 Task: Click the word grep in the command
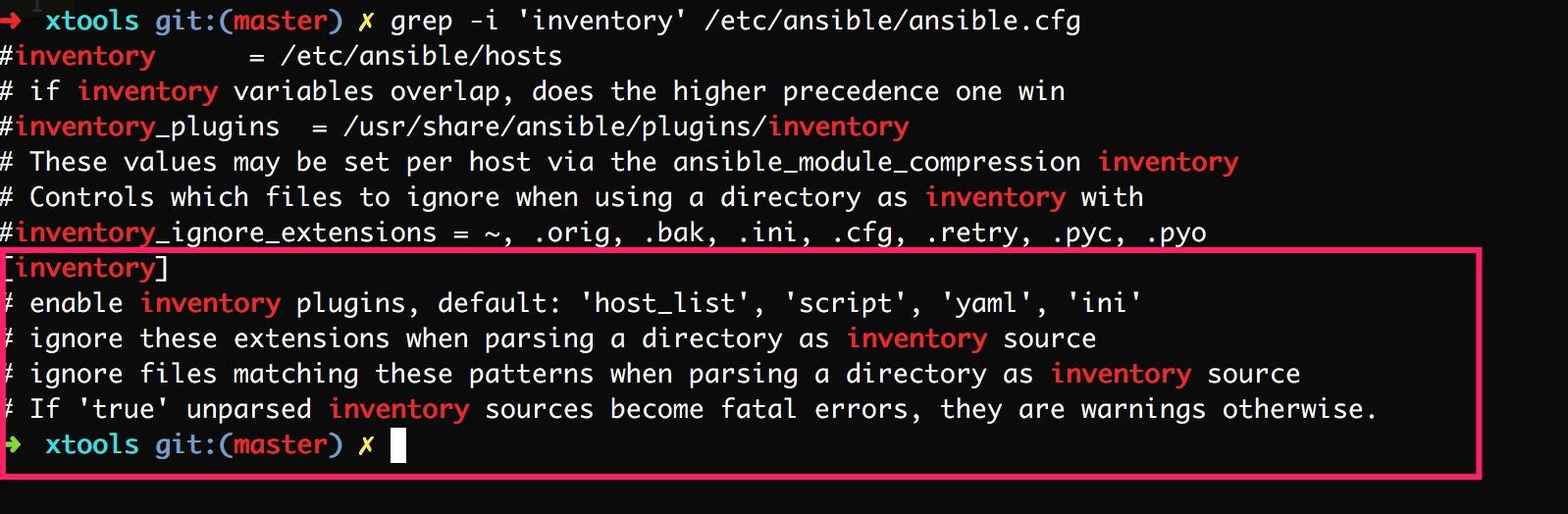(x=422, y=21)
